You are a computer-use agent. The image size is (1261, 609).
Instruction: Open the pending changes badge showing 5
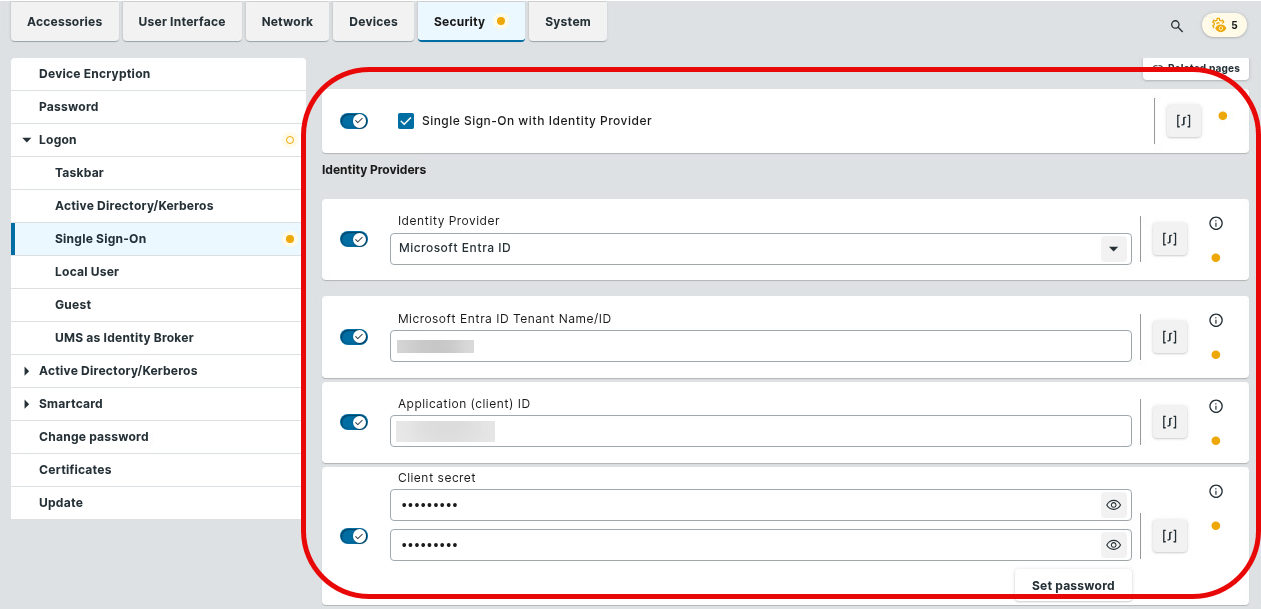tap(1224, 25)
